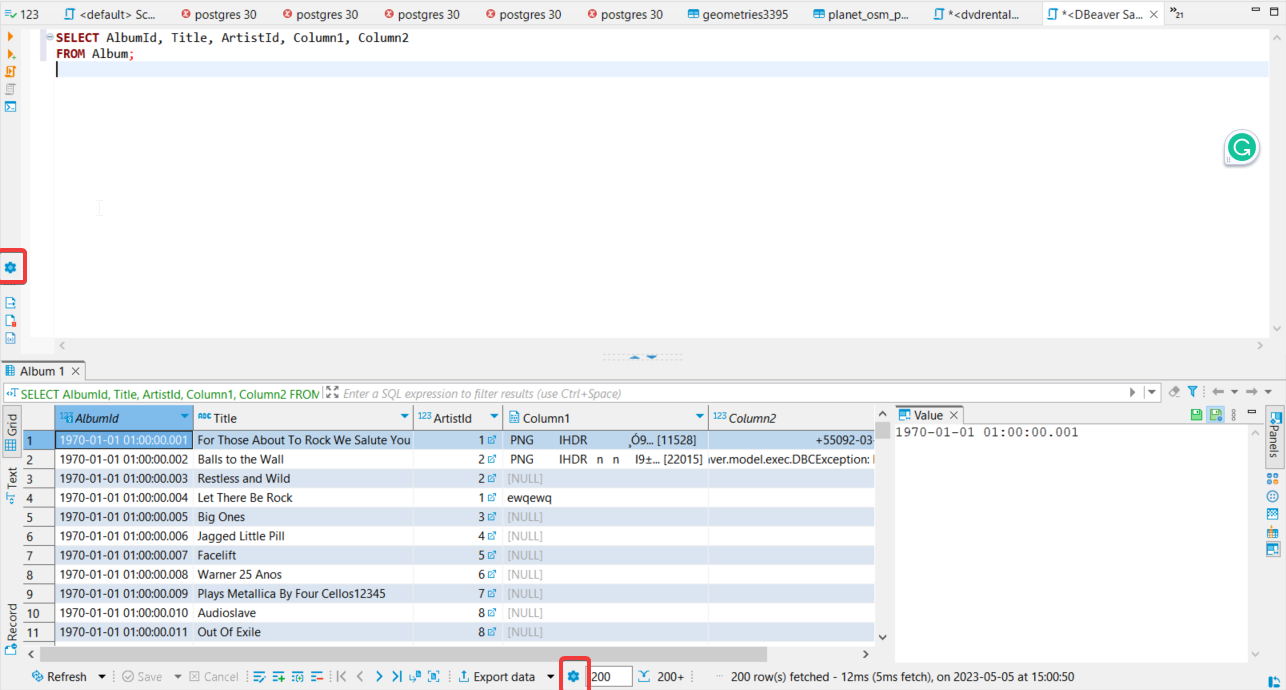Open calc panel icon on right sidebar

(1273, 479)
